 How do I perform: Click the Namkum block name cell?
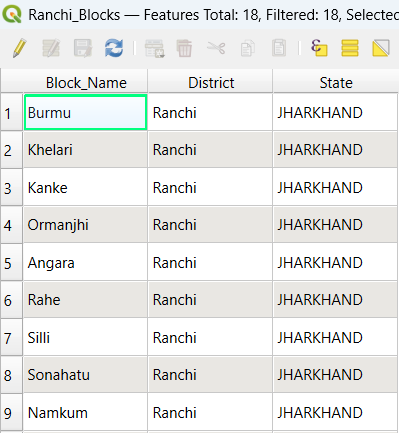(85, 413)
